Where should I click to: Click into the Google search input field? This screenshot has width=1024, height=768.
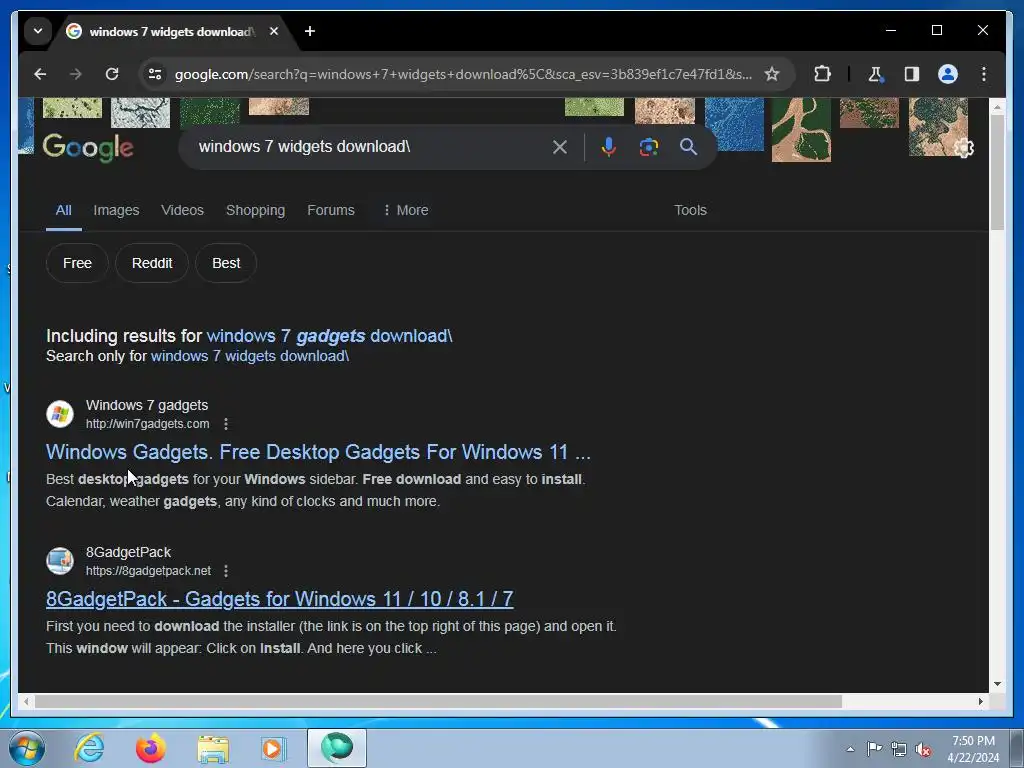[369, 147]
